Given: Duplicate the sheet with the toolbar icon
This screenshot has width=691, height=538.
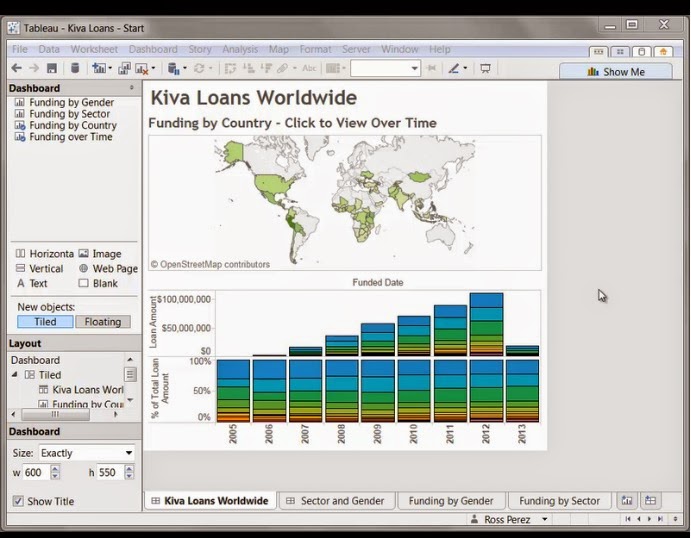Looking at the screenshot, I should pos(124,68).
